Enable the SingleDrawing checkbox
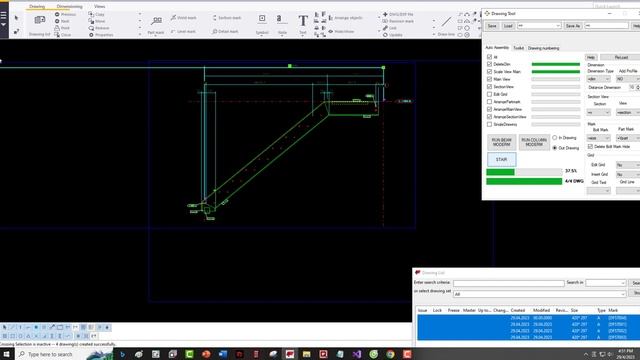This screenshot has width=640, height=360. coord(489,124)
